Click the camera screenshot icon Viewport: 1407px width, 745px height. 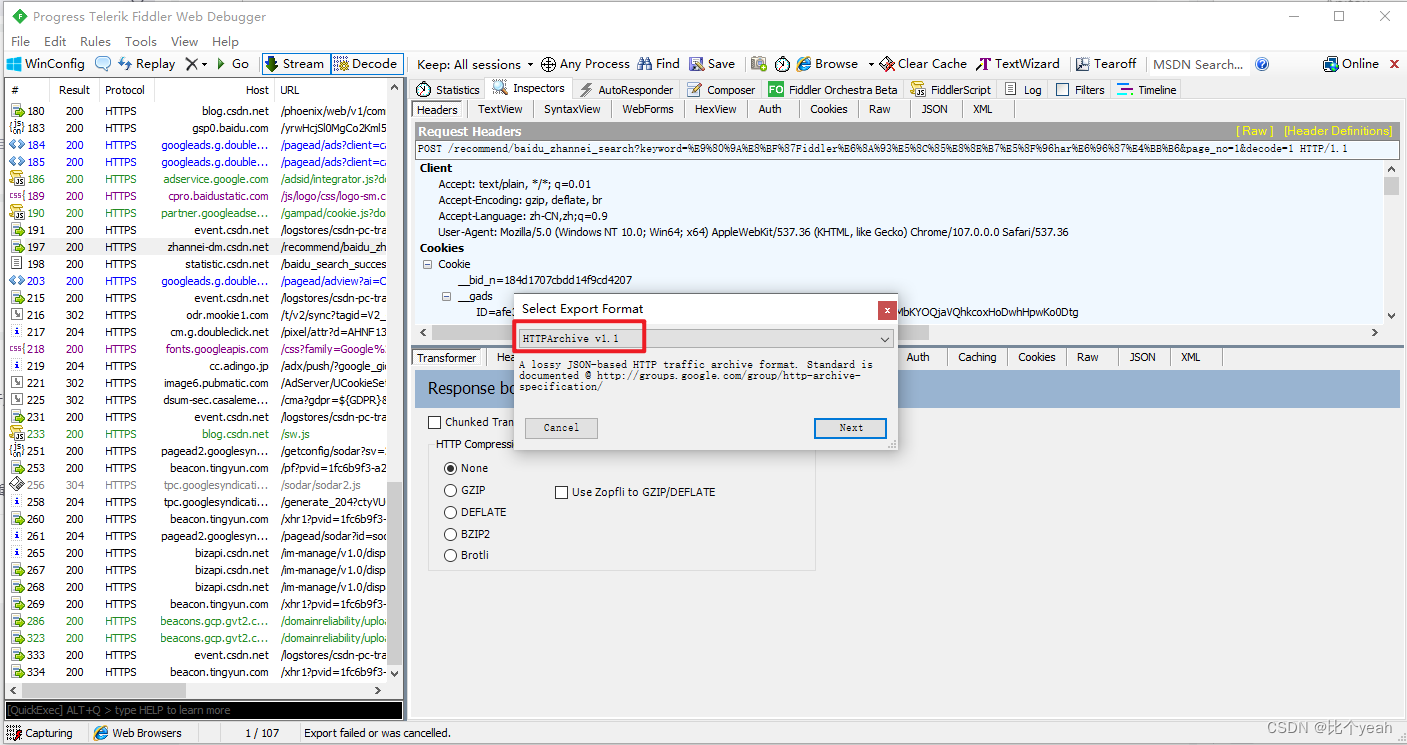pyautogui.click(x=759, y=64)
